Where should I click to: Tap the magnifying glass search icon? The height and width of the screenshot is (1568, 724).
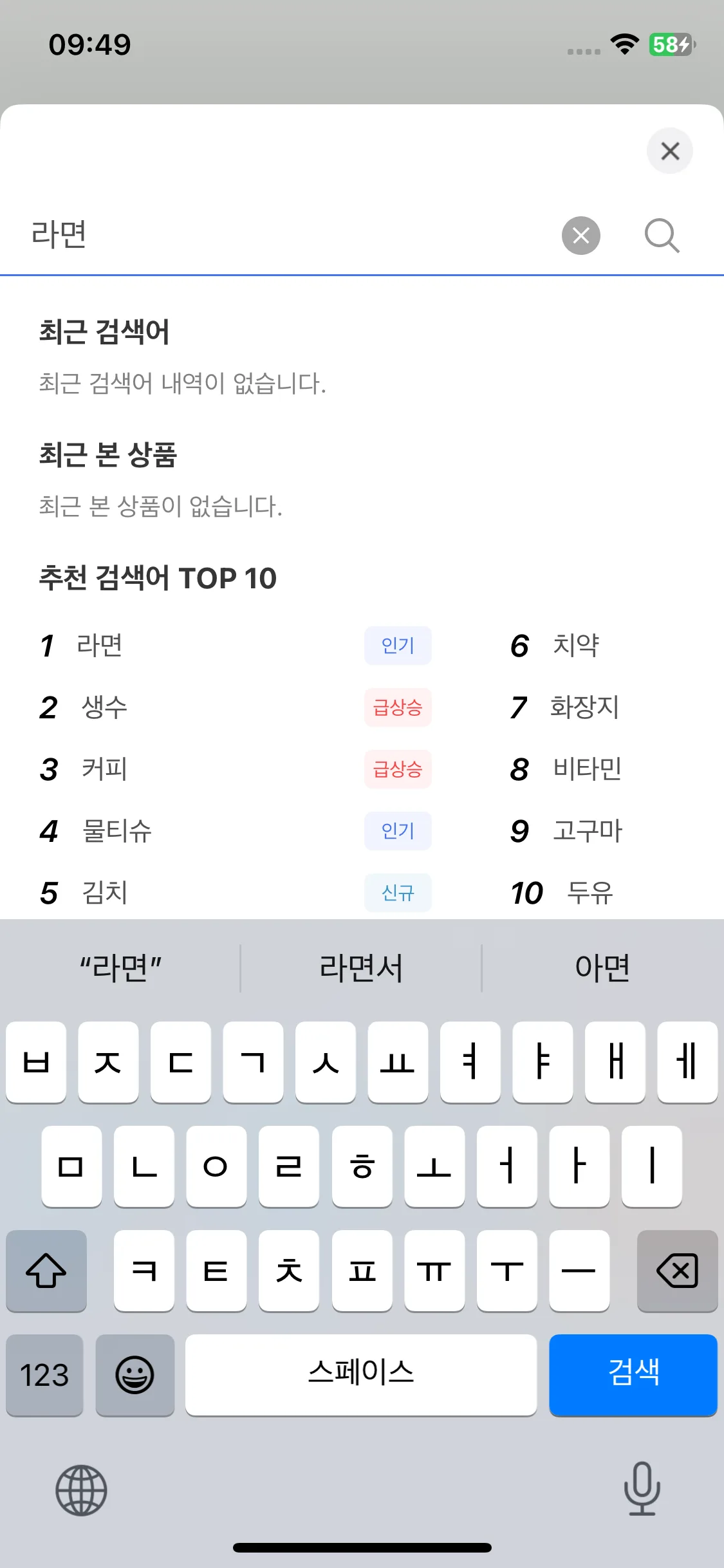tap(662, 236)
